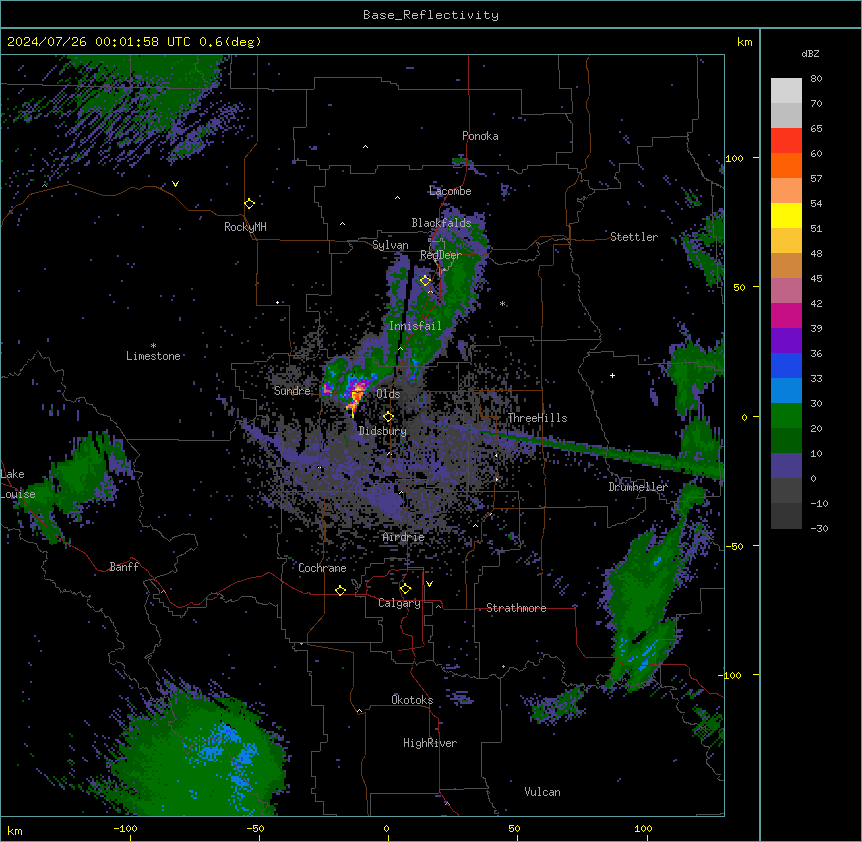Click the bottom axis -50 km tick label
Screen dimensions: 862x842
click(x=255, y=828)
